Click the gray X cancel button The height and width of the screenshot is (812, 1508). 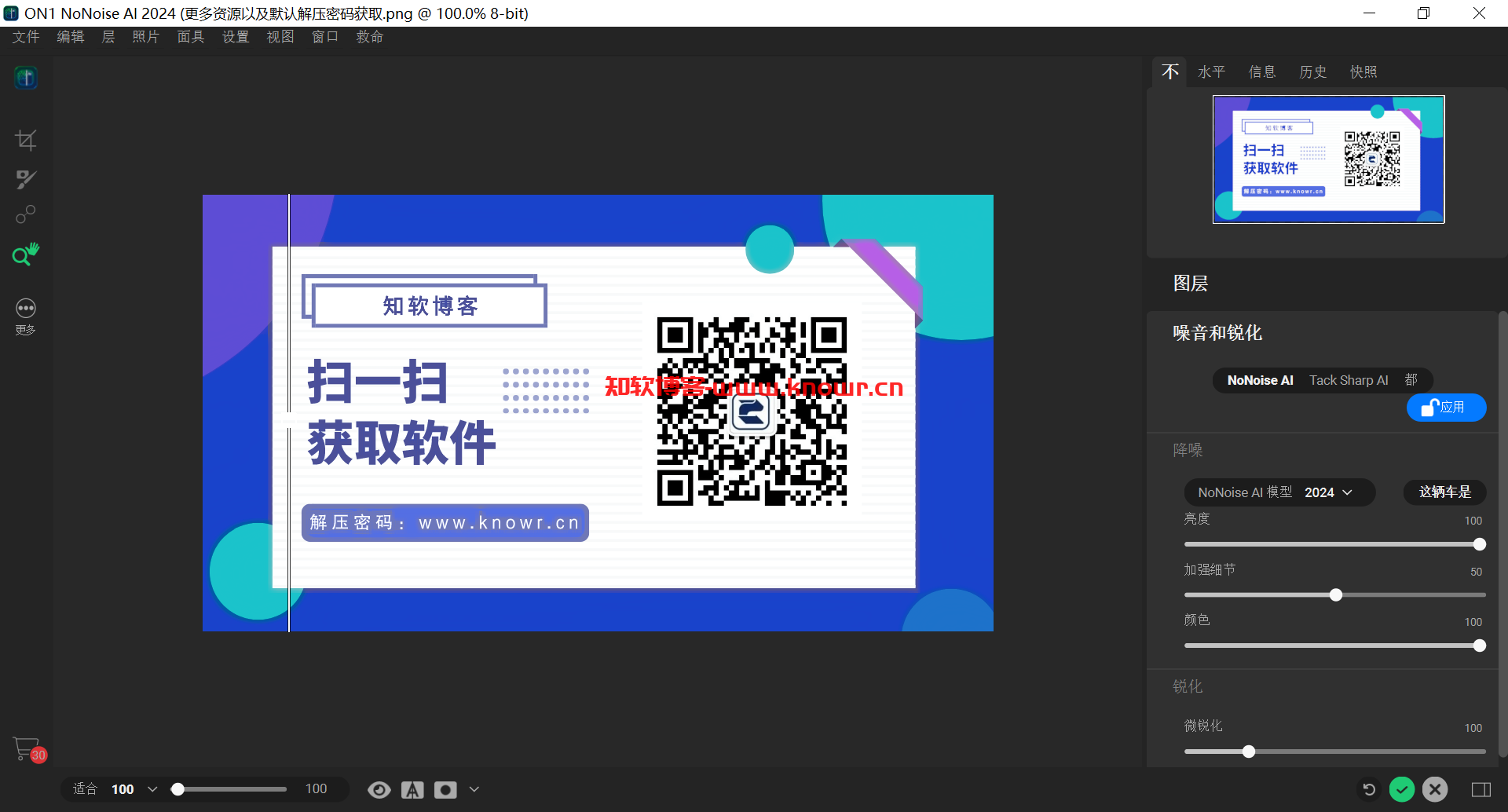1435,789
